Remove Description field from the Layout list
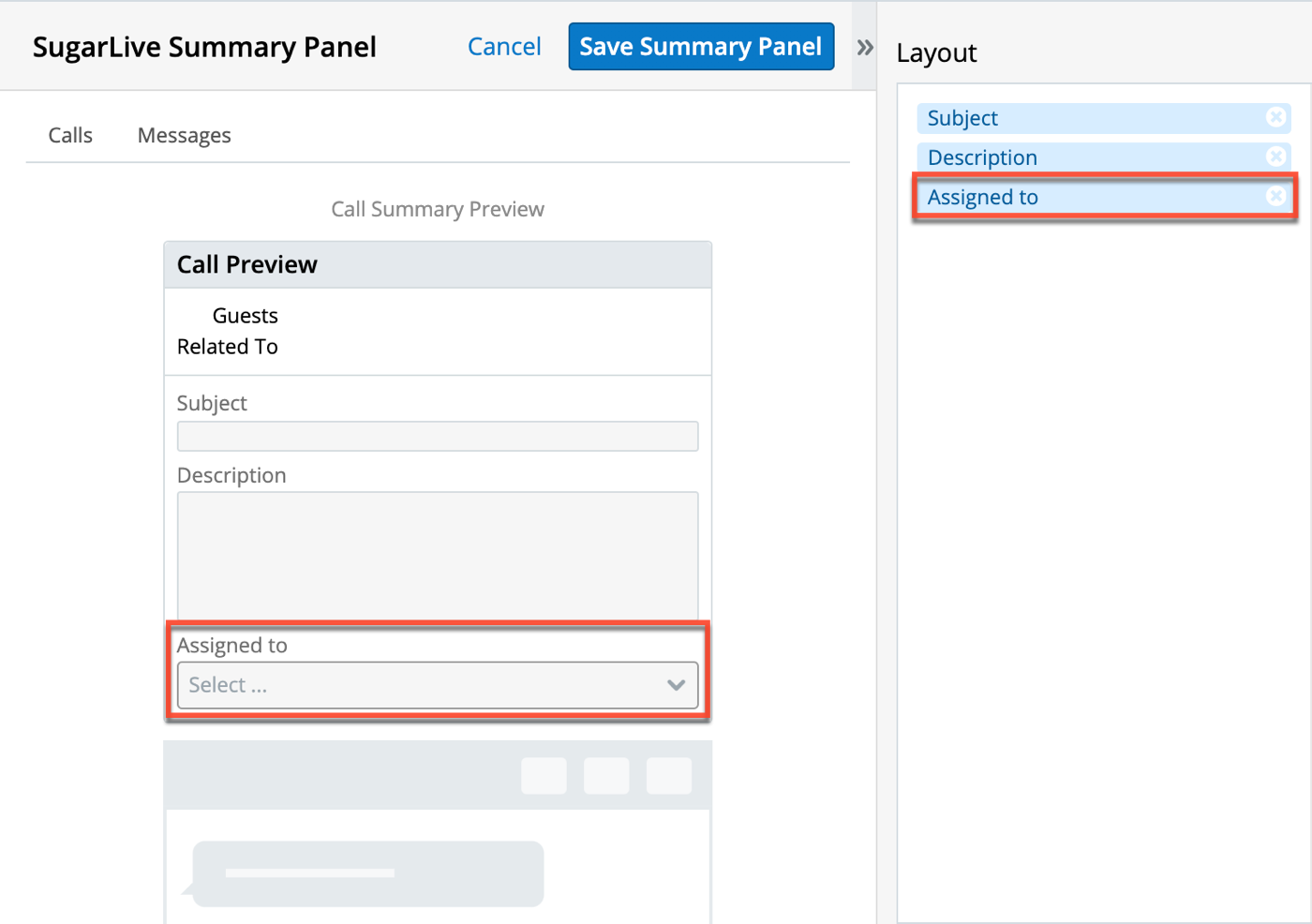Image resolution: width=1312 pixels, height=924 pixels. click(x=1275, y=156)
